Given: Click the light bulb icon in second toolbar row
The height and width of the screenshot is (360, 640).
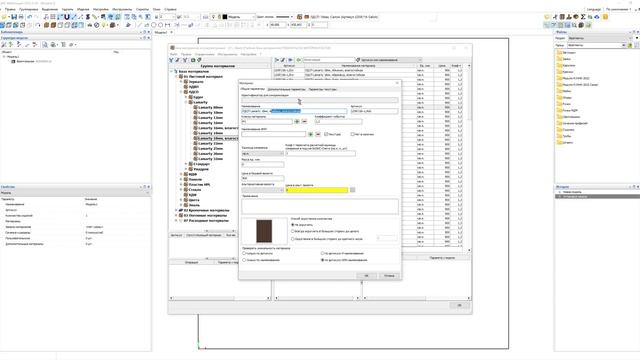Looking at the screenshot, I should coord(104,25).
